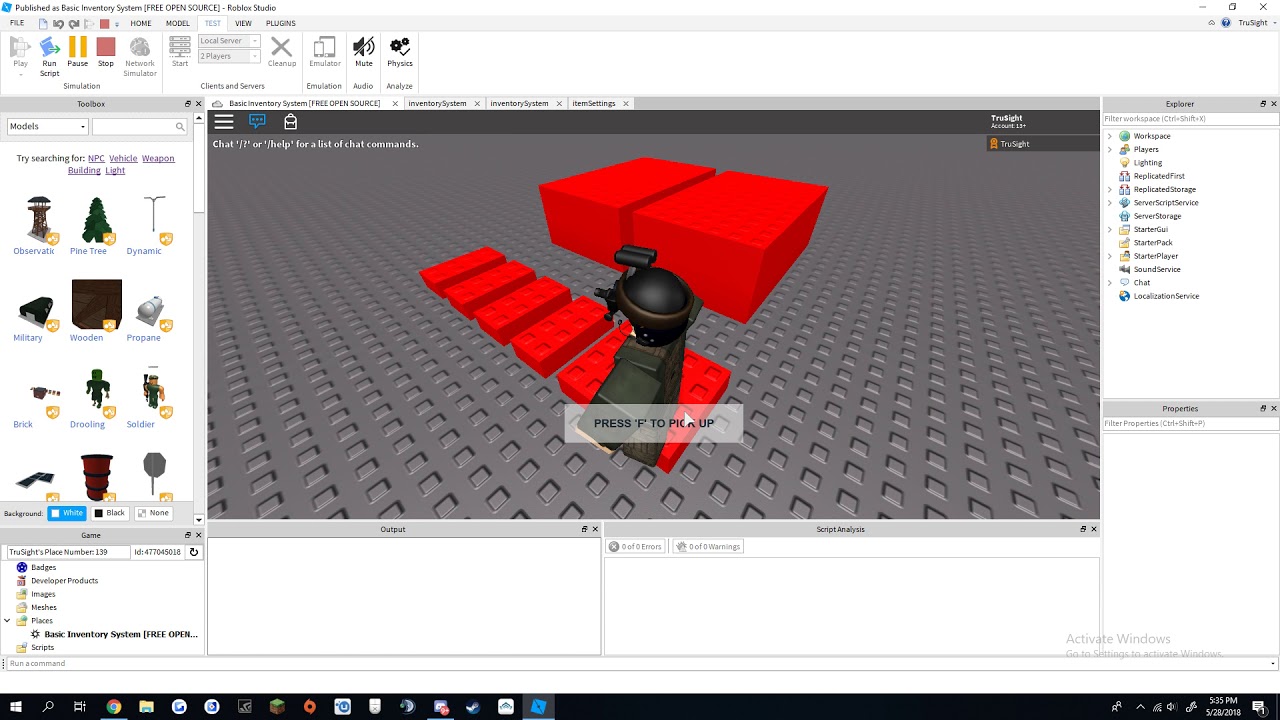Image resolution: width=1280 pixels, height=720 pixels.
Task: Click the Filter workspace input field
Action: tap(1190, 119)
